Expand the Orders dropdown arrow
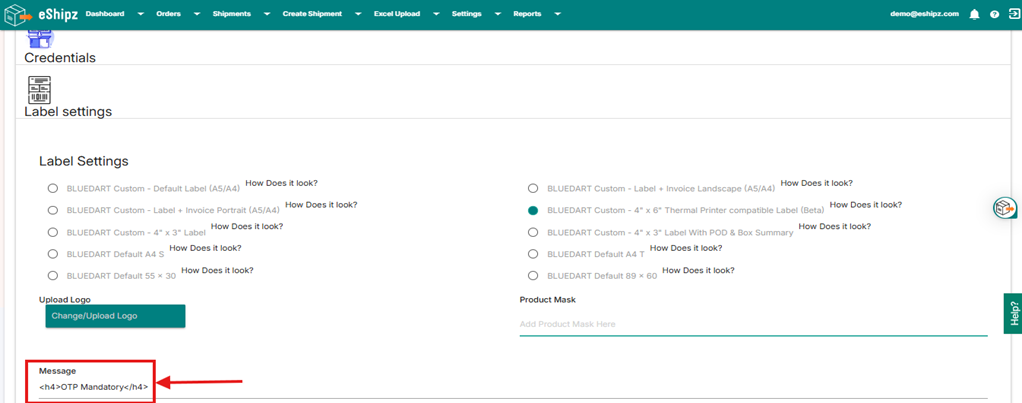This screenshot has height=403, width=1022. [x=197, y=14]
